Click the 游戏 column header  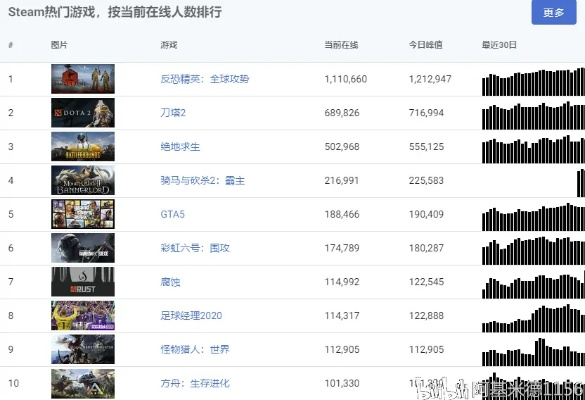pos(169,45)
